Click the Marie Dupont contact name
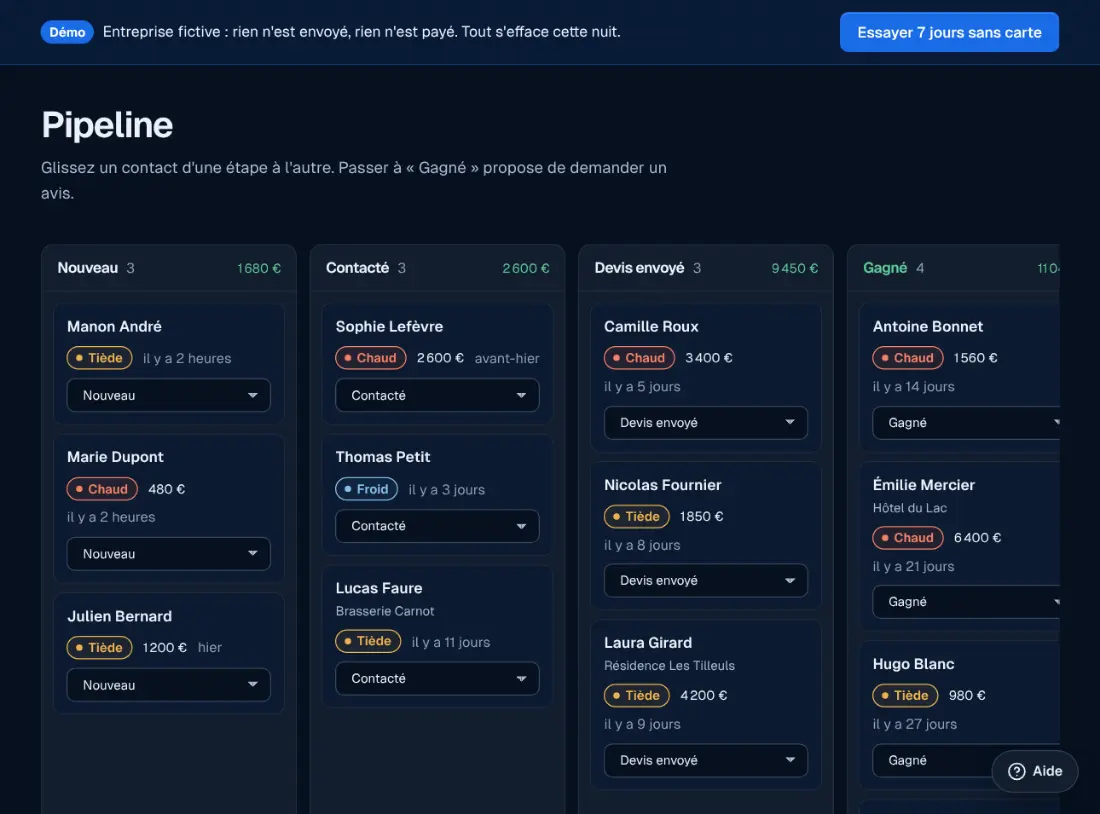 click(115, 457)
